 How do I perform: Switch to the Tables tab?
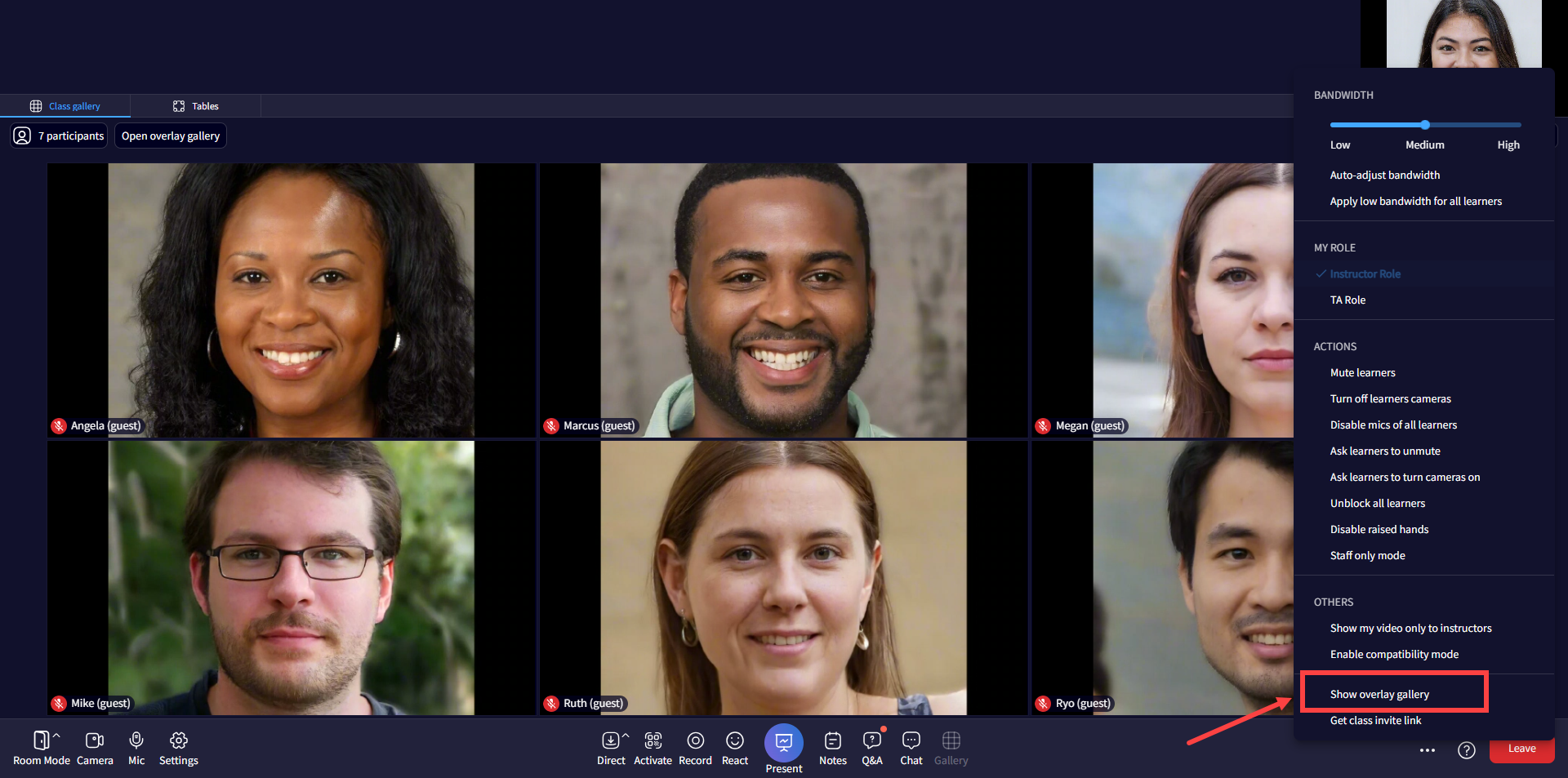(196, 106)
